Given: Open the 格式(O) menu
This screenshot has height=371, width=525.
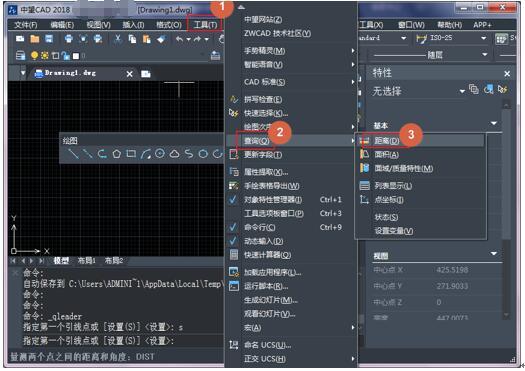Looking at the screenshot, I should tap(169, 25).
